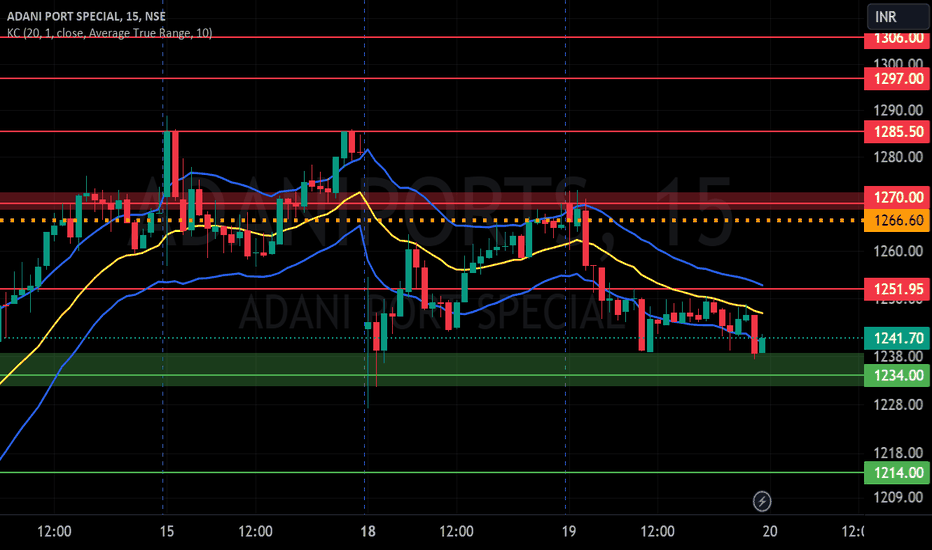Click the 1238.00 price axis tick
932x550 pixels.
point(898,356)
